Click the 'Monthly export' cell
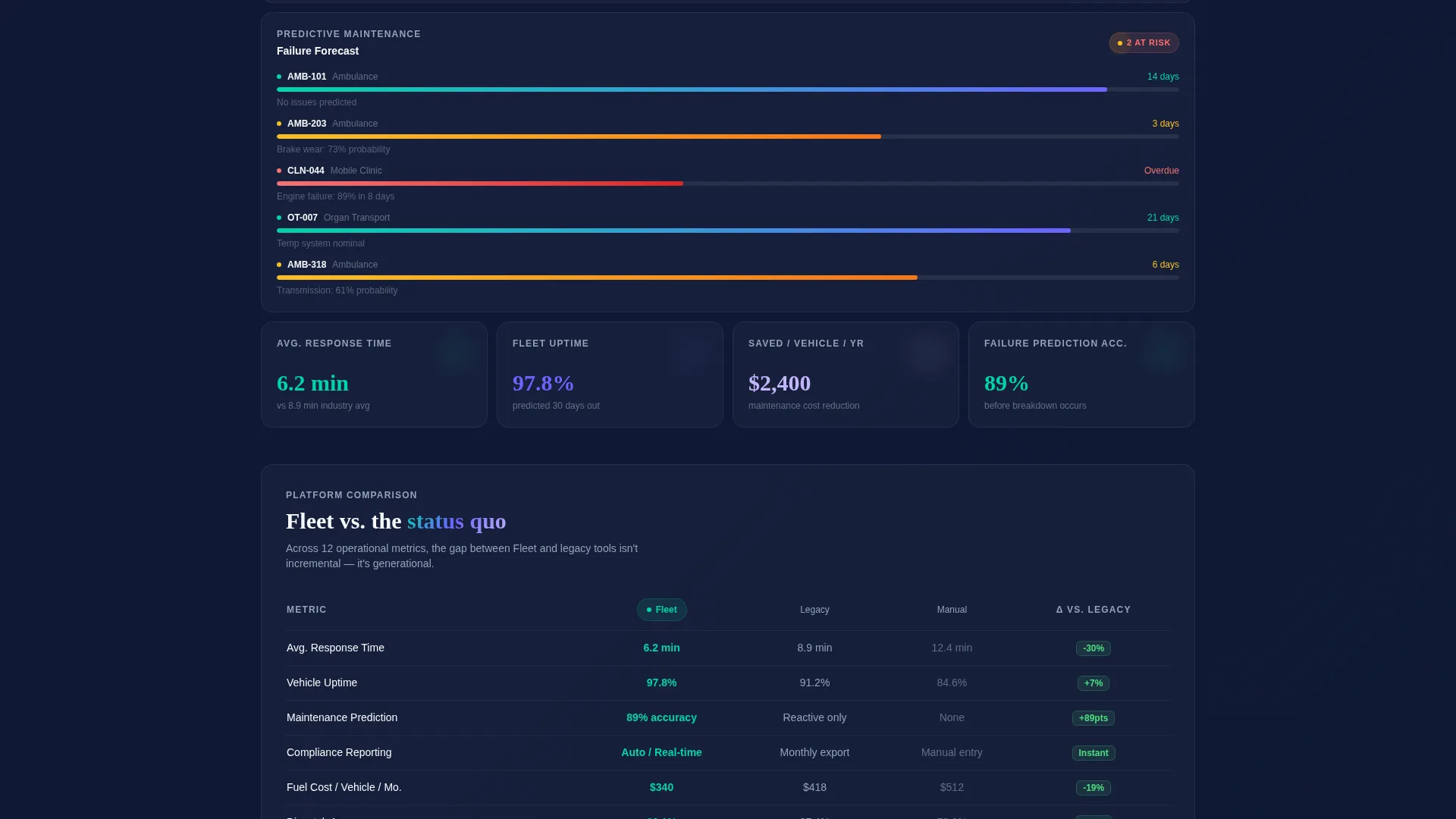The image size is (1456, 819). (x=814, y=752)
